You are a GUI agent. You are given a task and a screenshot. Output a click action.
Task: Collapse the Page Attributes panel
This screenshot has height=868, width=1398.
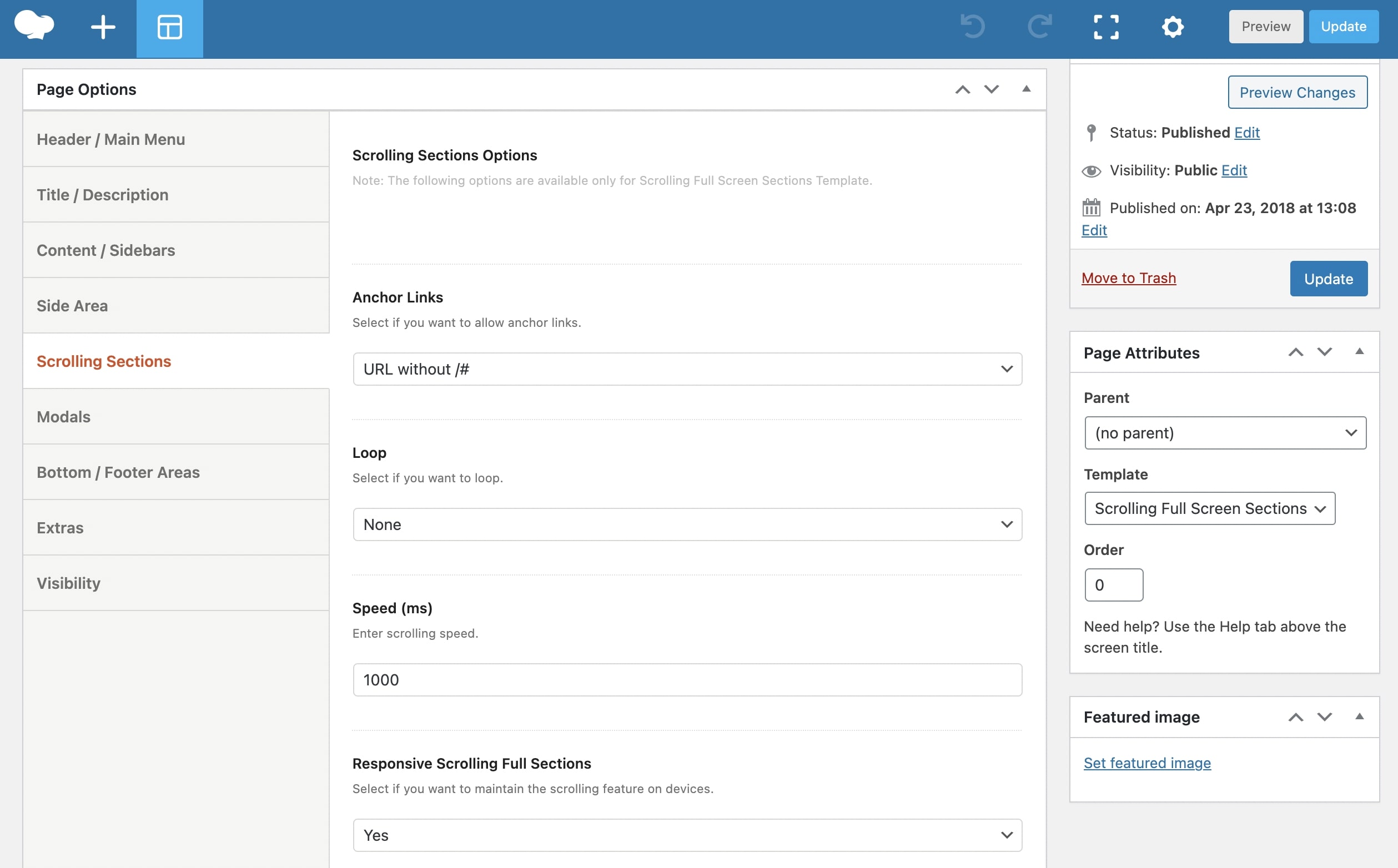(1359, 352)
